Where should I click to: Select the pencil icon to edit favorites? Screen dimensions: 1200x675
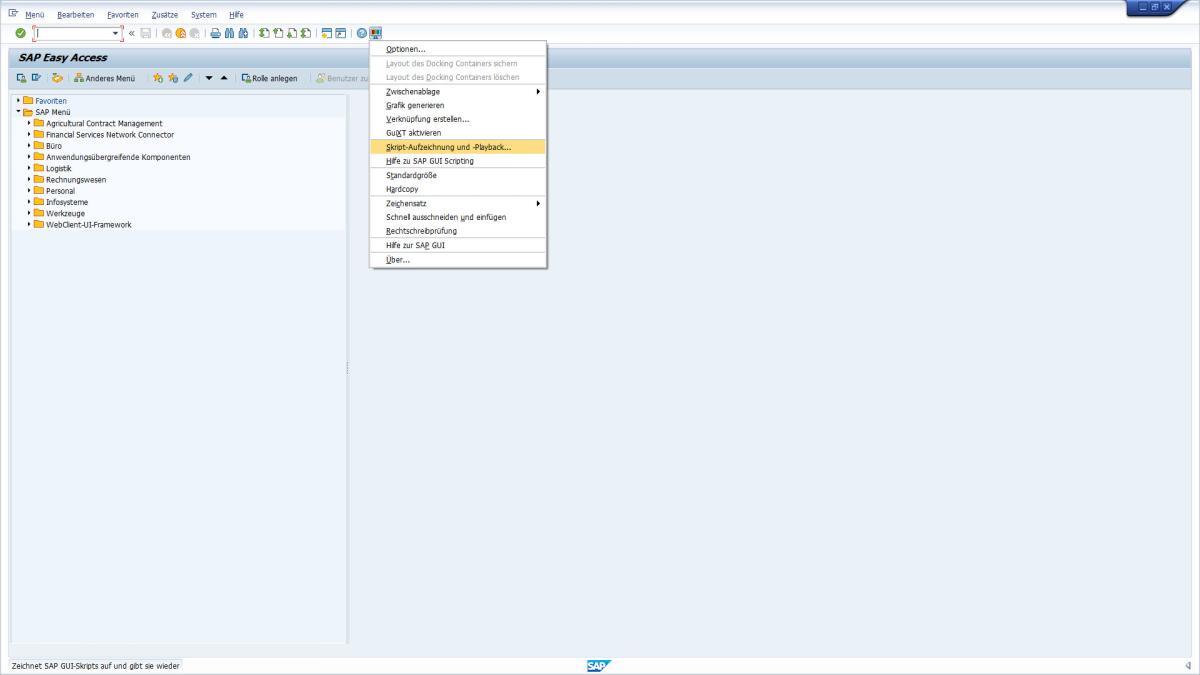pos(188,77)
